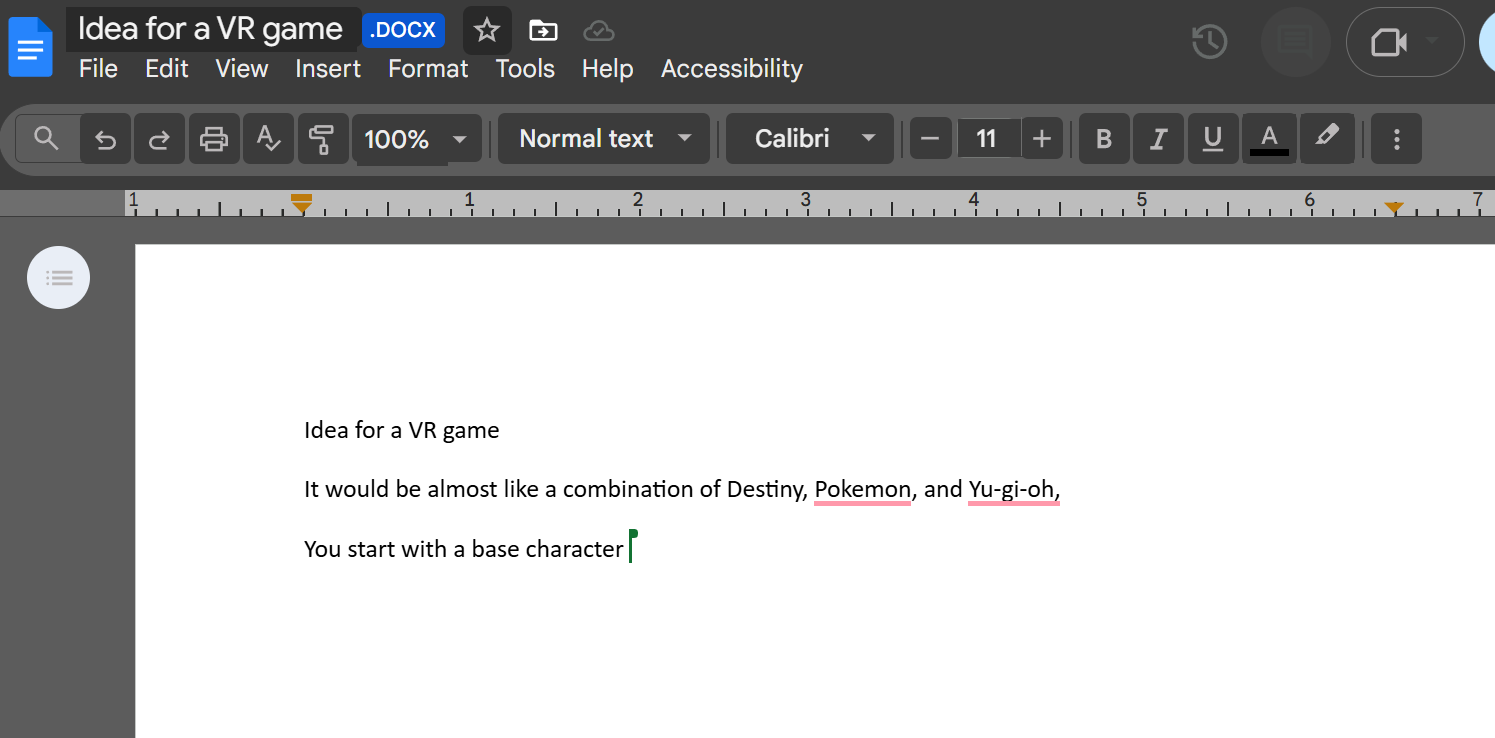
Task: Undo the last action
Action: [x=106, y=139]
